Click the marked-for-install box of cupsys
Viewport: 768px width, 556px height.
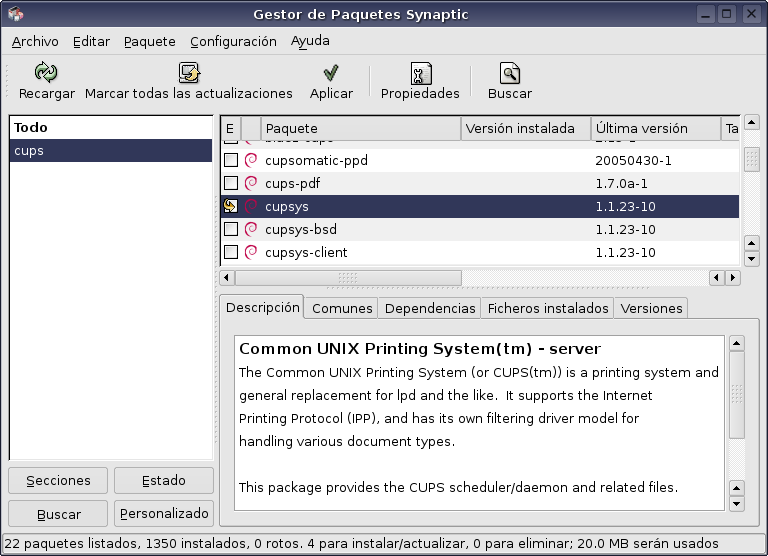[231, 206]
